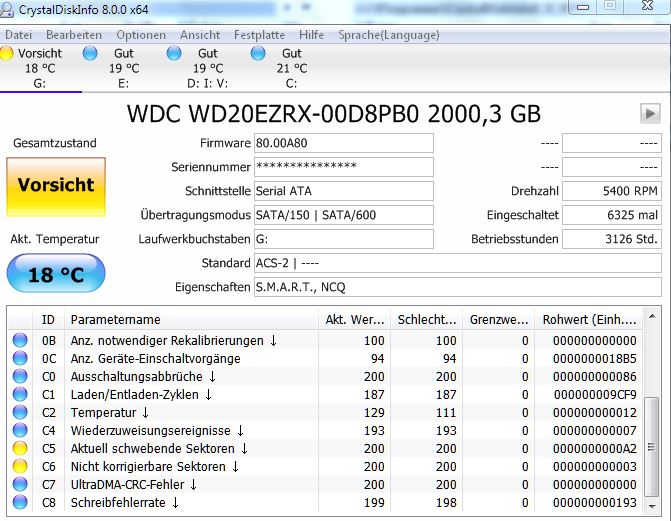Click the CrystalDiskInfo title bar app icon
Image resolution: width=671 pixels, height=521 pixels.
point(6,9)
